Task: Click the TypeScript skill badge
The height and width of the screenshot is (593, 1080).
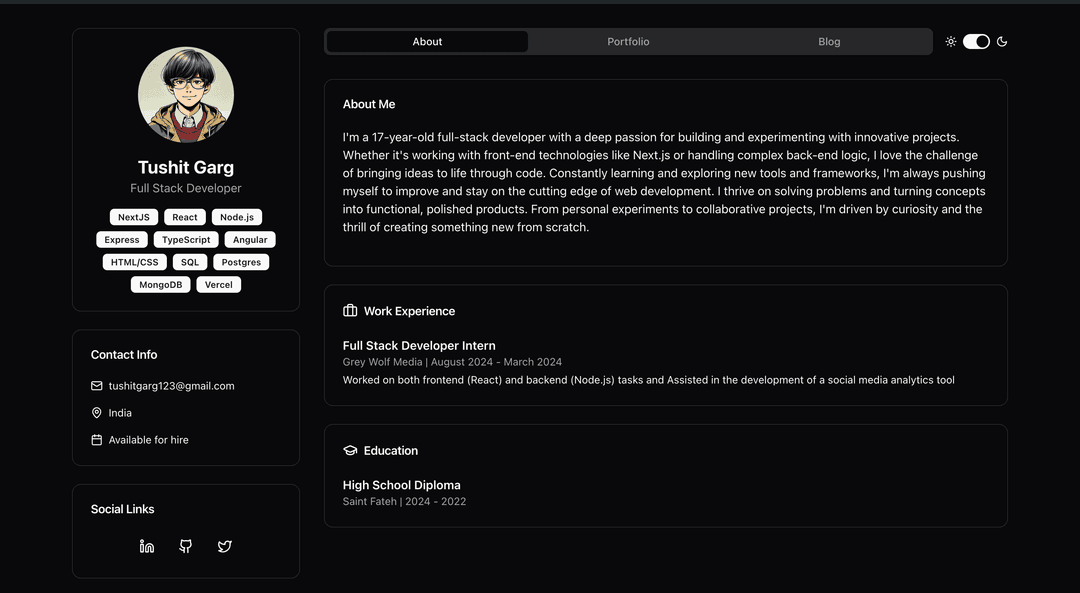Action: [186, 240]
